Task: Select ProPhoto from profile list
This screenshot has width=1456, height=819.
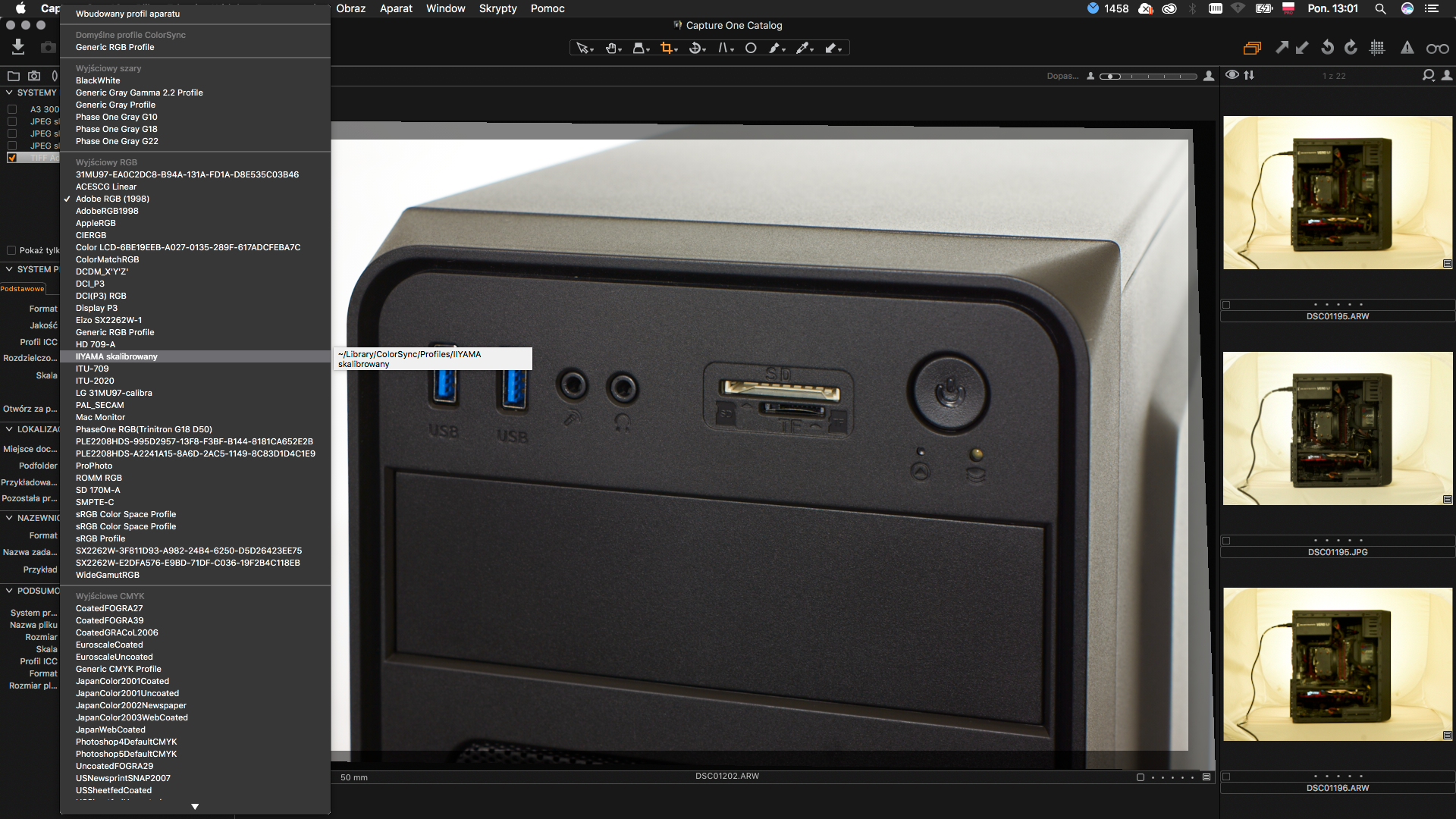Action: (x=94, y=466)
